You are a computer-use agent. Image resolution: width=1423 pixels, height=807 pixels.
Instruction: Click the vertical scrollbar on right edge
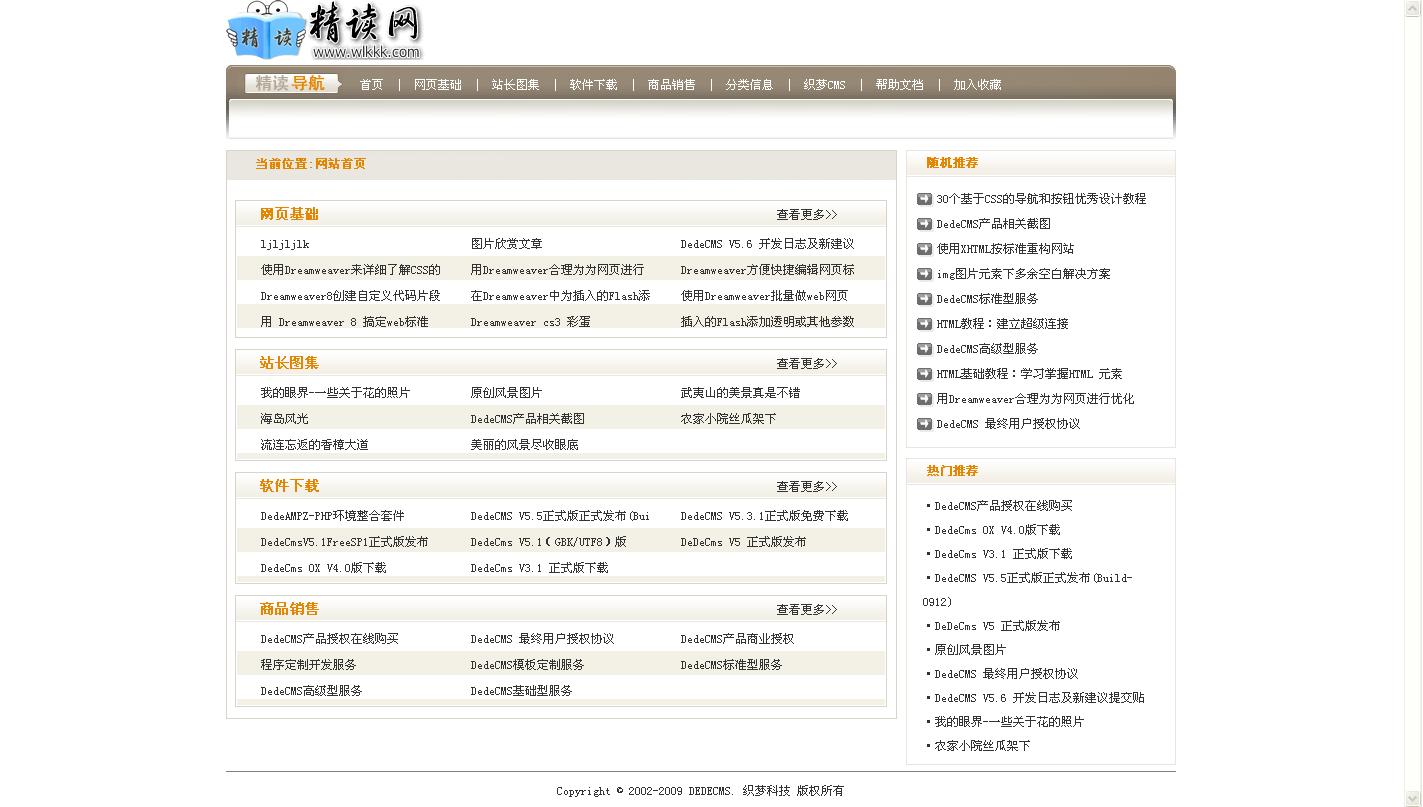coord(1414,403)
